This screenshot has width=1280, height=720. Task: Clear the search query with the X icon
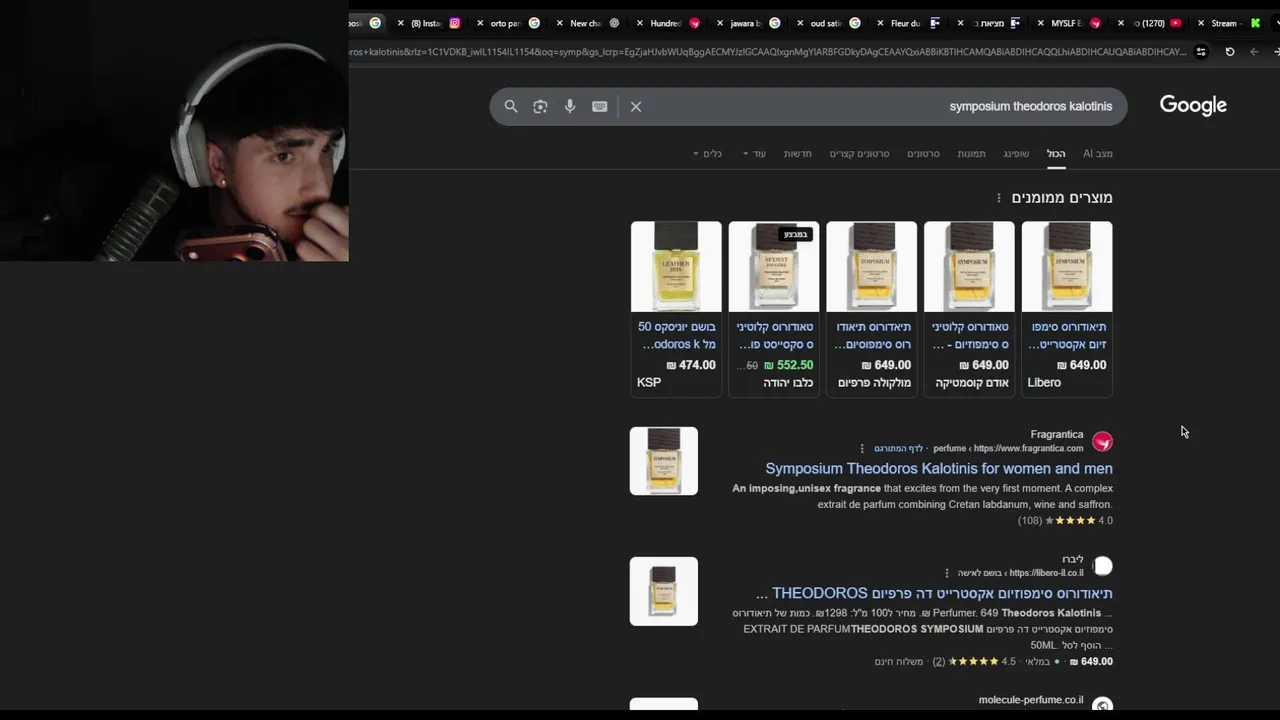(x=636, y=106)
